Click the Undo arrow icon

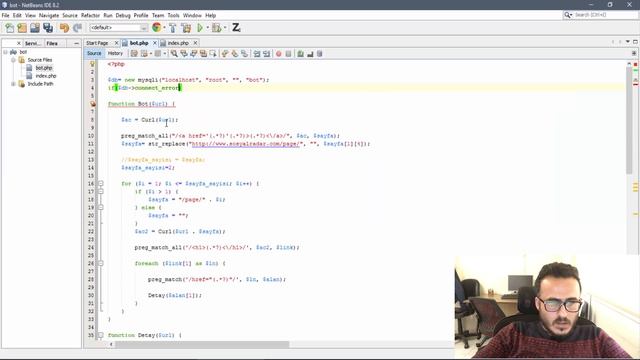click(x=64, y=28)
